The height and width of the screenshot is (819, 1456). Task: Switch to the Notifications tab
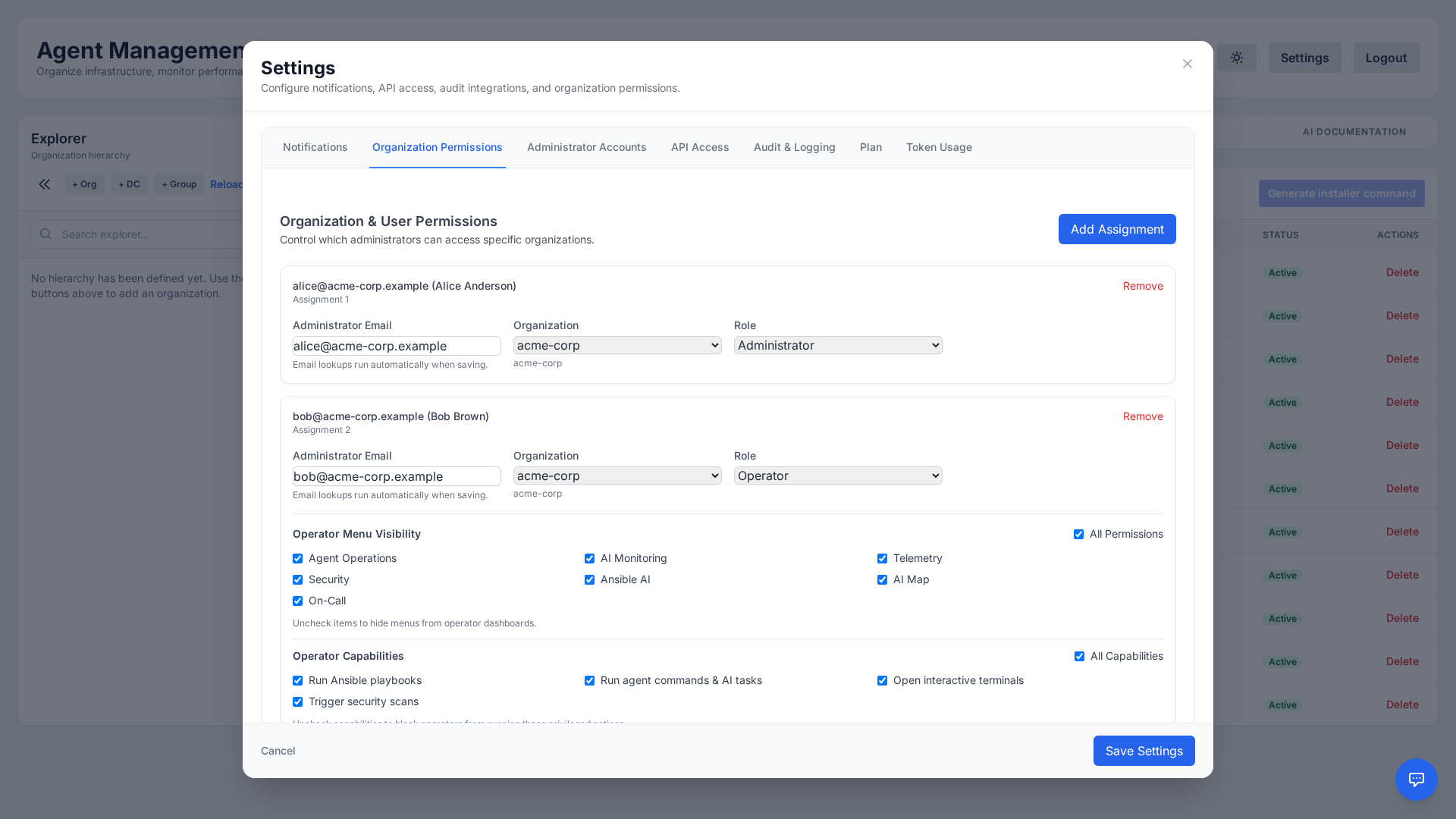[x=315, y=147]
